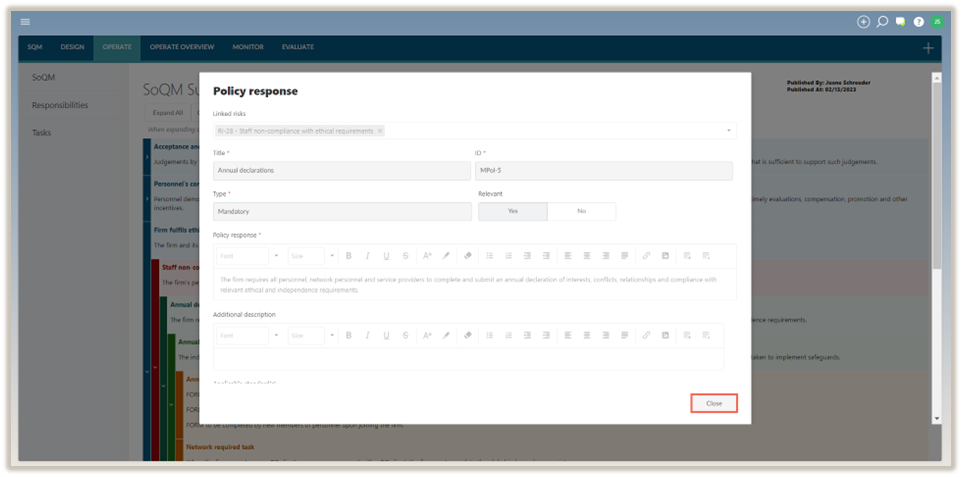Switch to the EVALUATE tab
The height and width of the screenshot is (477, 962).
(x=297, y=47)
